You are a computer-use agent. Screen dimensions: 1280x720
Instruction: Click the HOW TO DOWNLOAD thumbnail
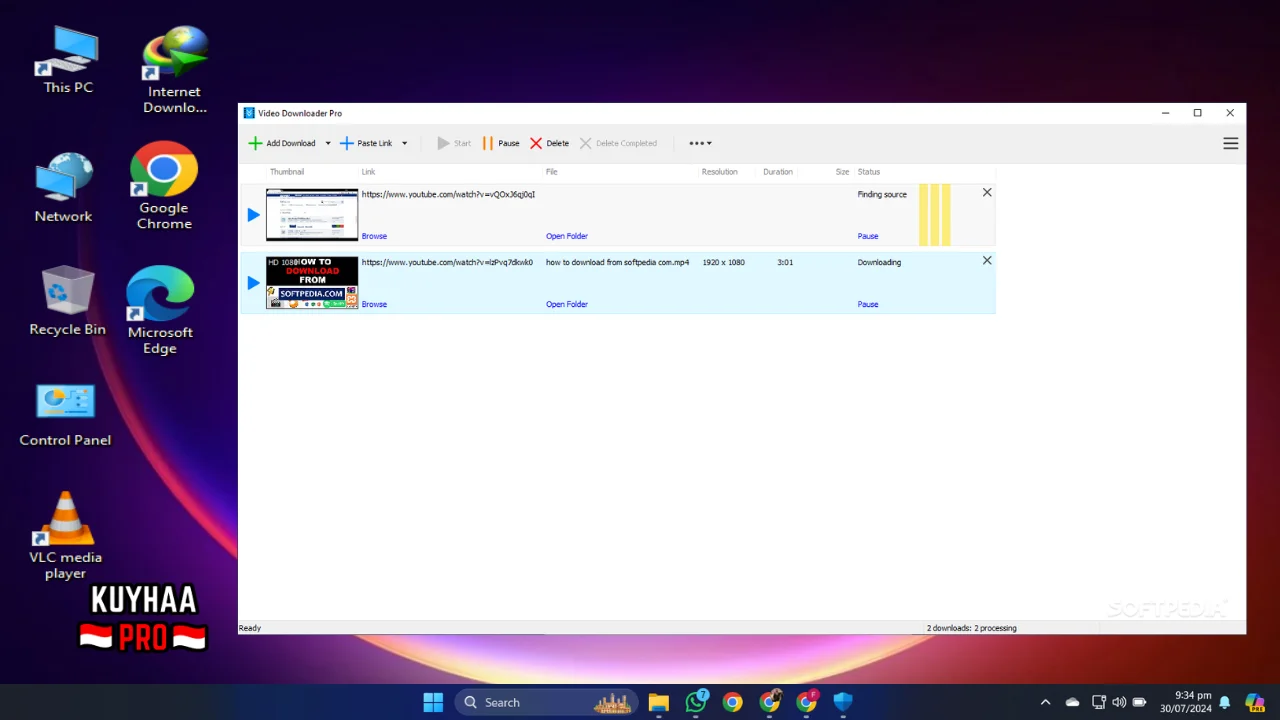coord(312,282)
